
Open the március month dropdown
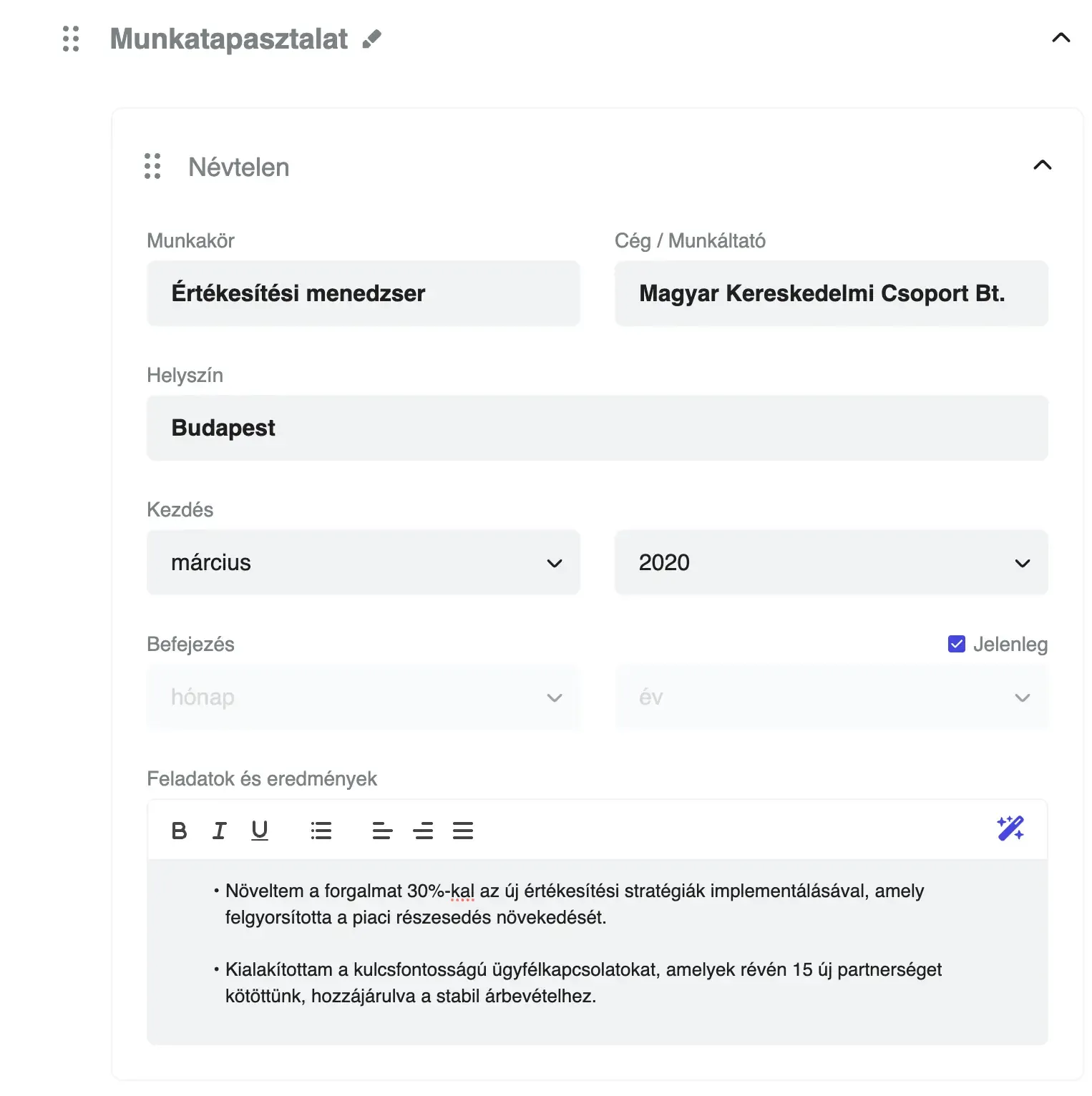(363, 562)
